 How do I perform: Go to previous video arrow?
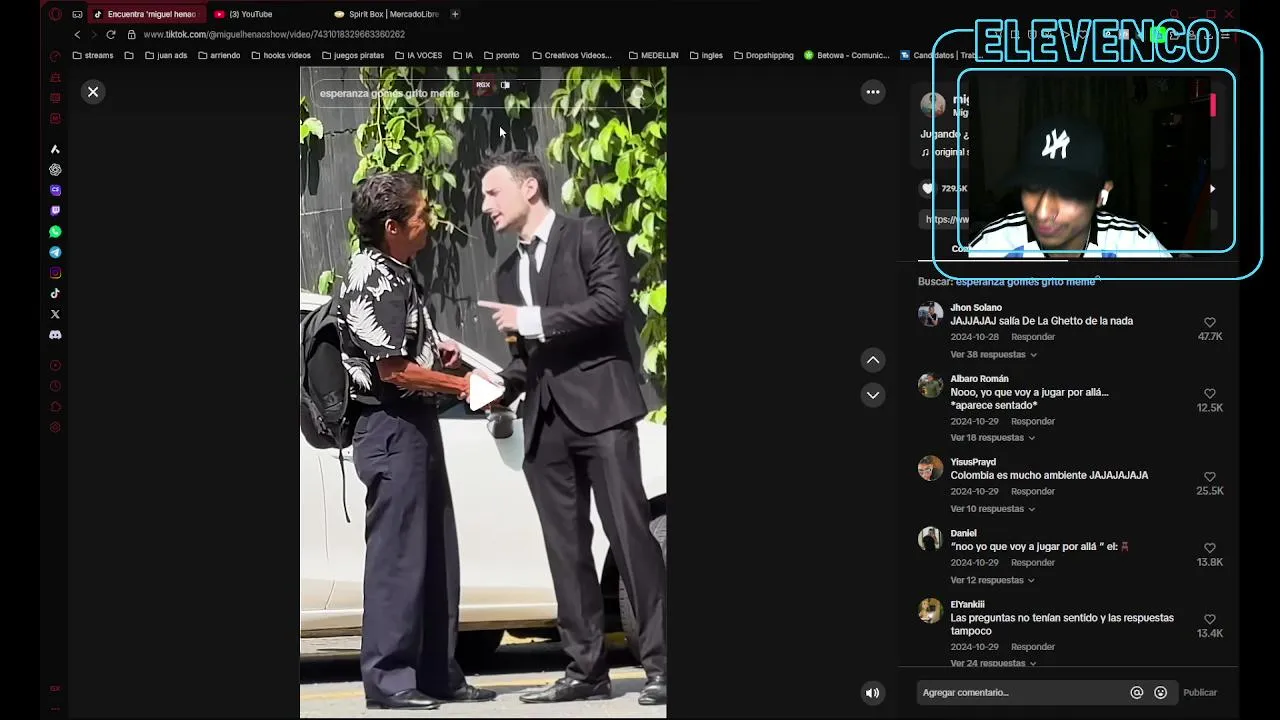click(x=873, y=360)
